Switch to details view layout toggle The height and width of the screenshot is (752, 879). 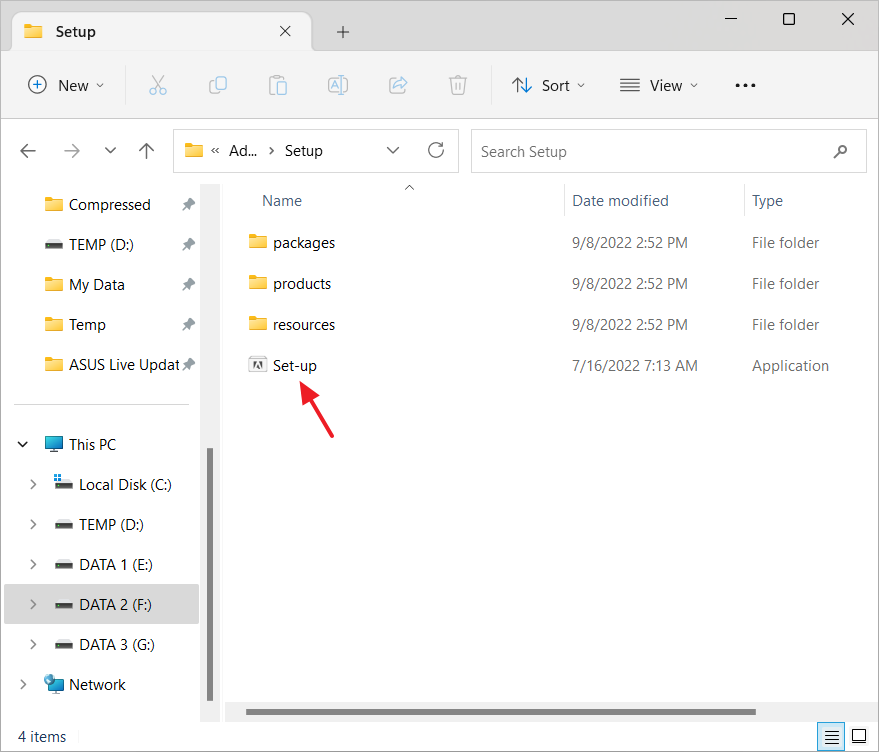(x=831, y=737)
